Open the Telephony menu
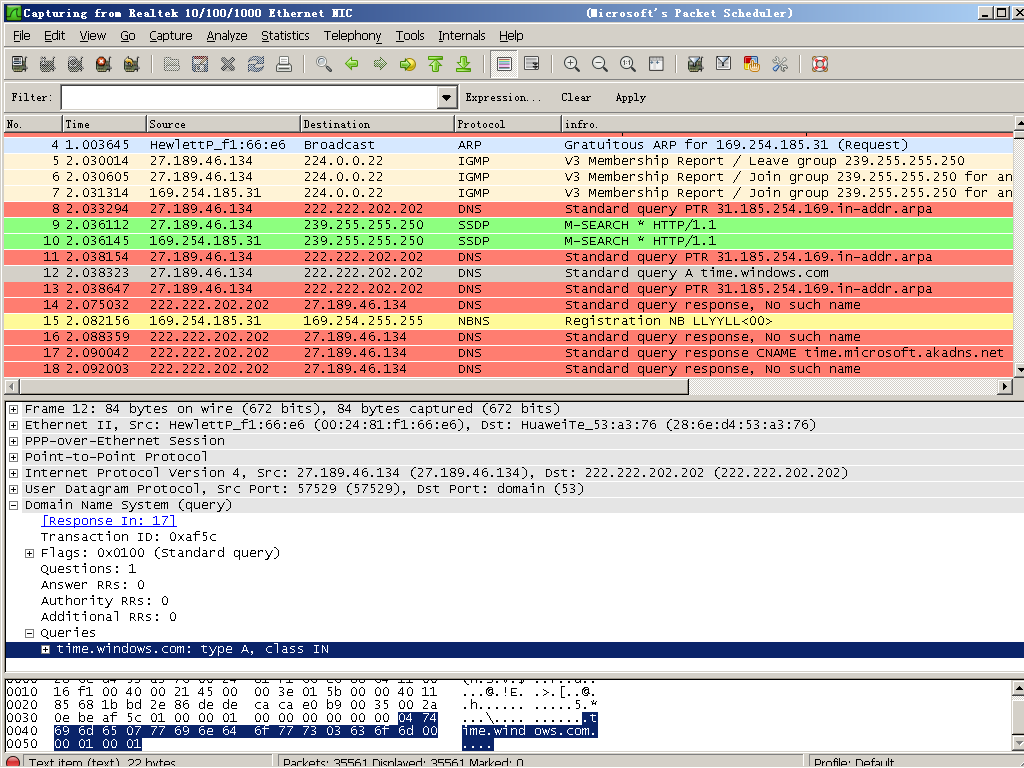The width and height of the screenshot is (1024, 768). (353, 36)
